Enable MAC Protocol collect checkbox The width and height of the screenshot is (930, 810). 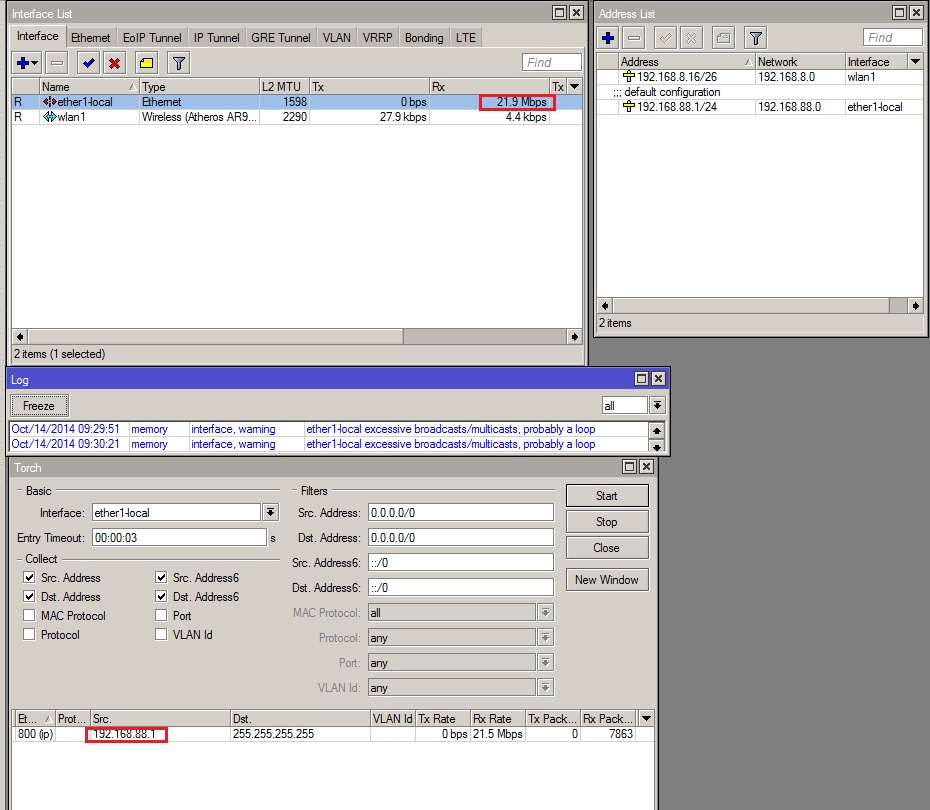[x=29, y=615]
